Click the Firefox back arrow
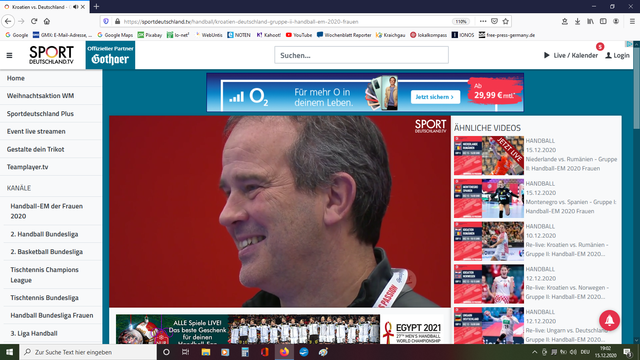The height and width of the screenshot is (360, 640). click(8, 21)
